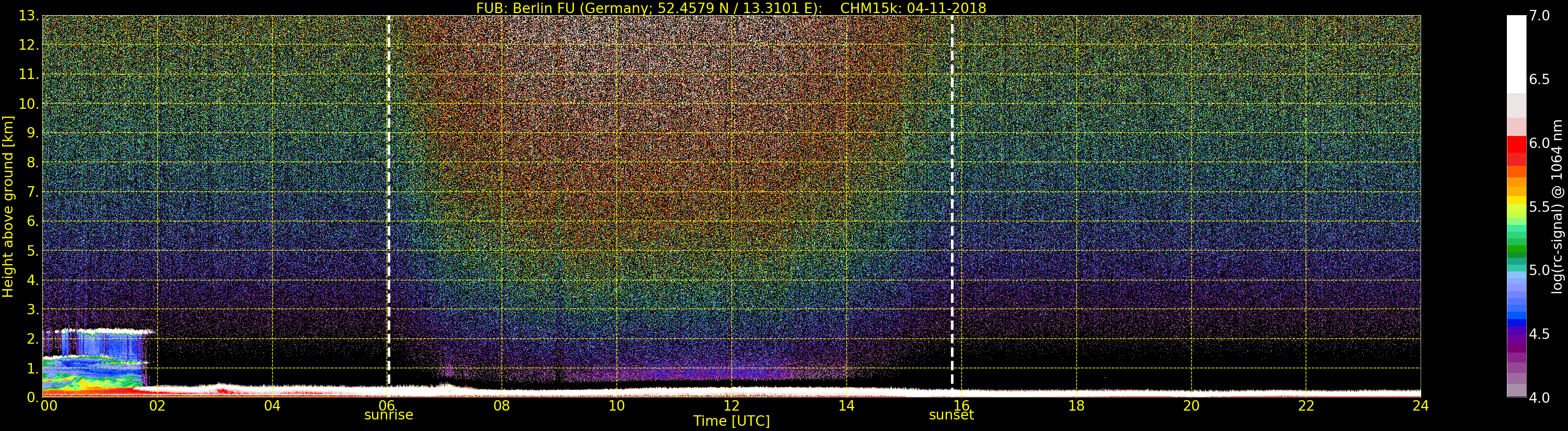
Task: Select the 'Height above ground [km]' axis label
Action: pyautogui.click(x=8, y=207)
